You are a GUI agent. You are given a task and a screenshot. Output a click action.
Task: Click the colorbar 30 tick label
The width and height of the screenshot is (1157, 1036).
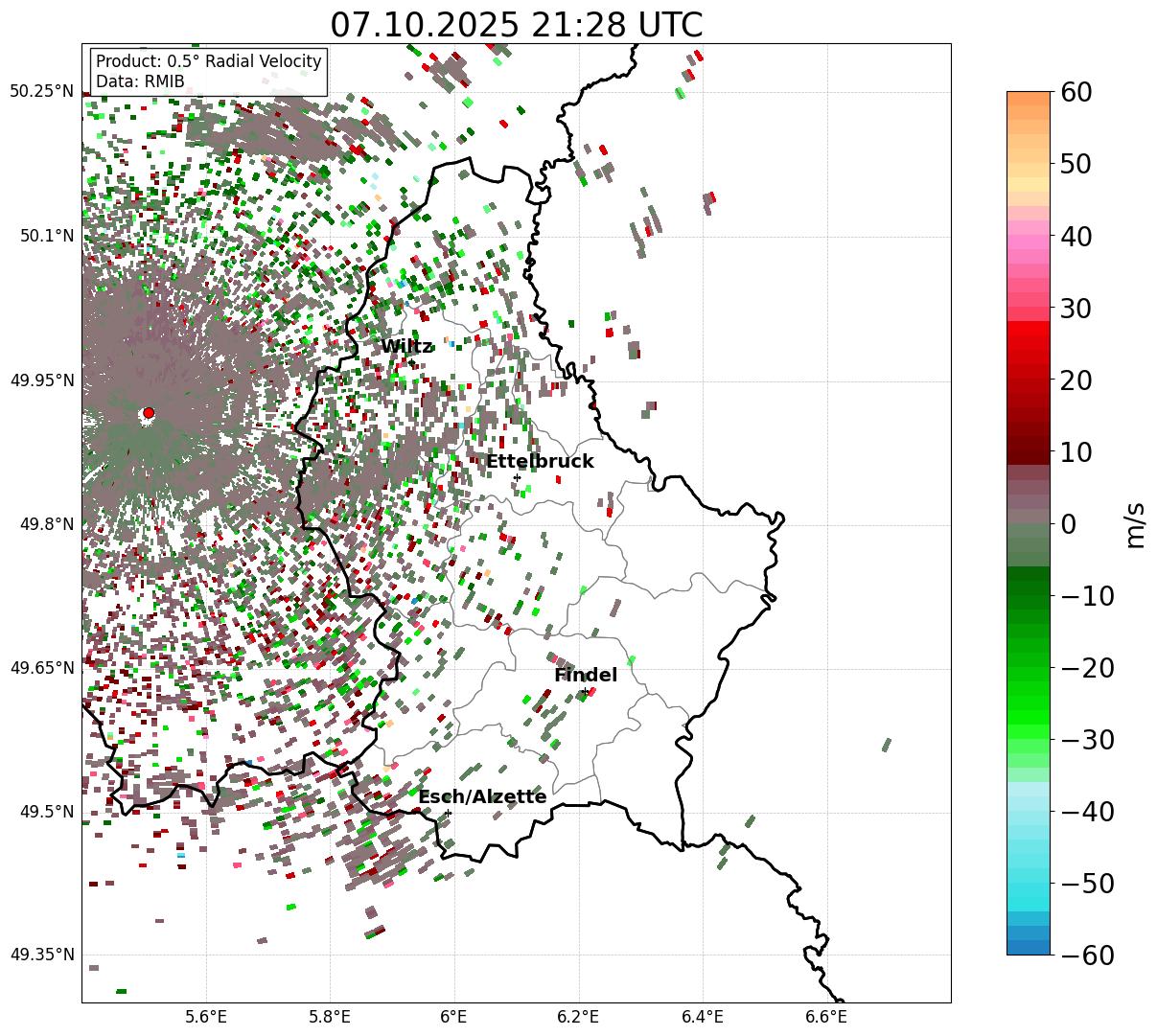(x=1077, y=309)
